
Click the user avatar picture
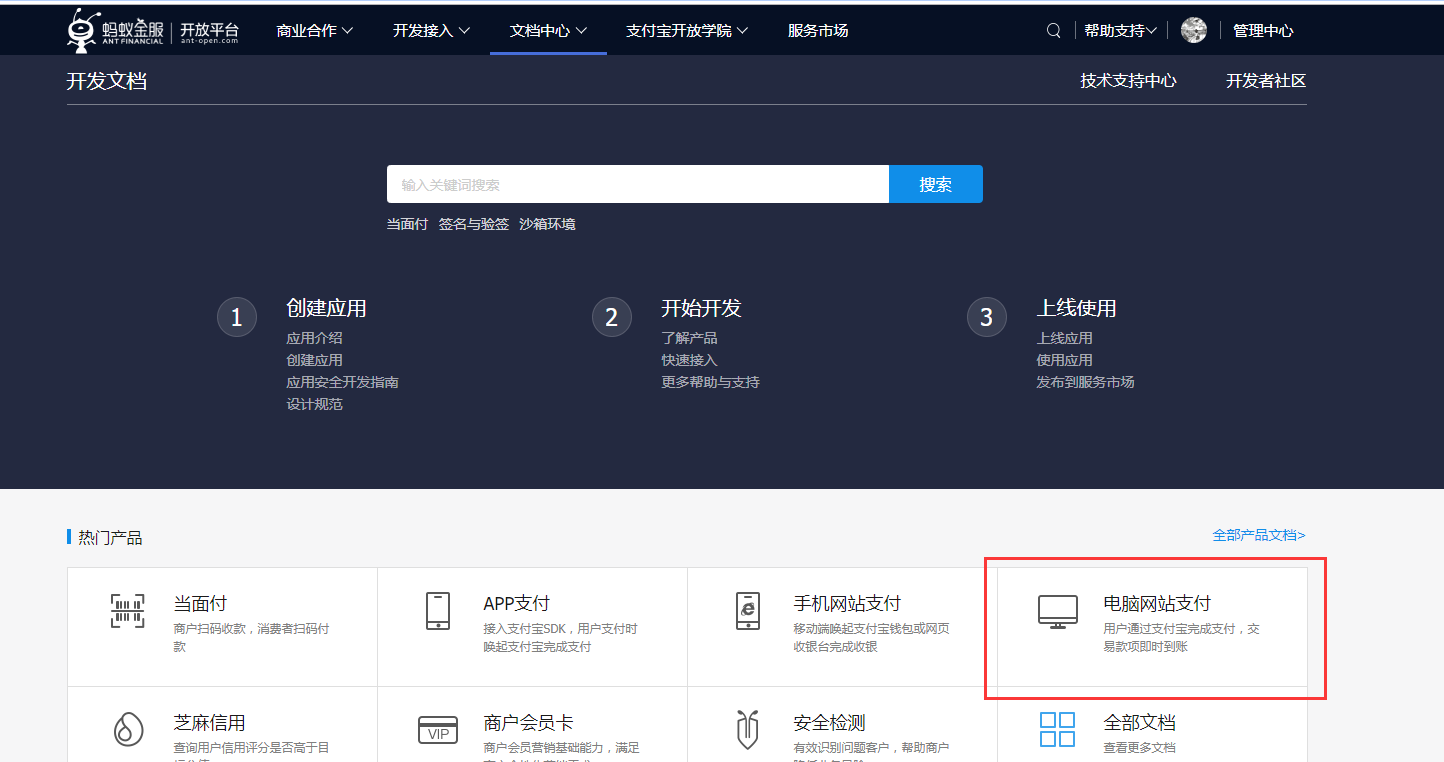(1193, 30)
